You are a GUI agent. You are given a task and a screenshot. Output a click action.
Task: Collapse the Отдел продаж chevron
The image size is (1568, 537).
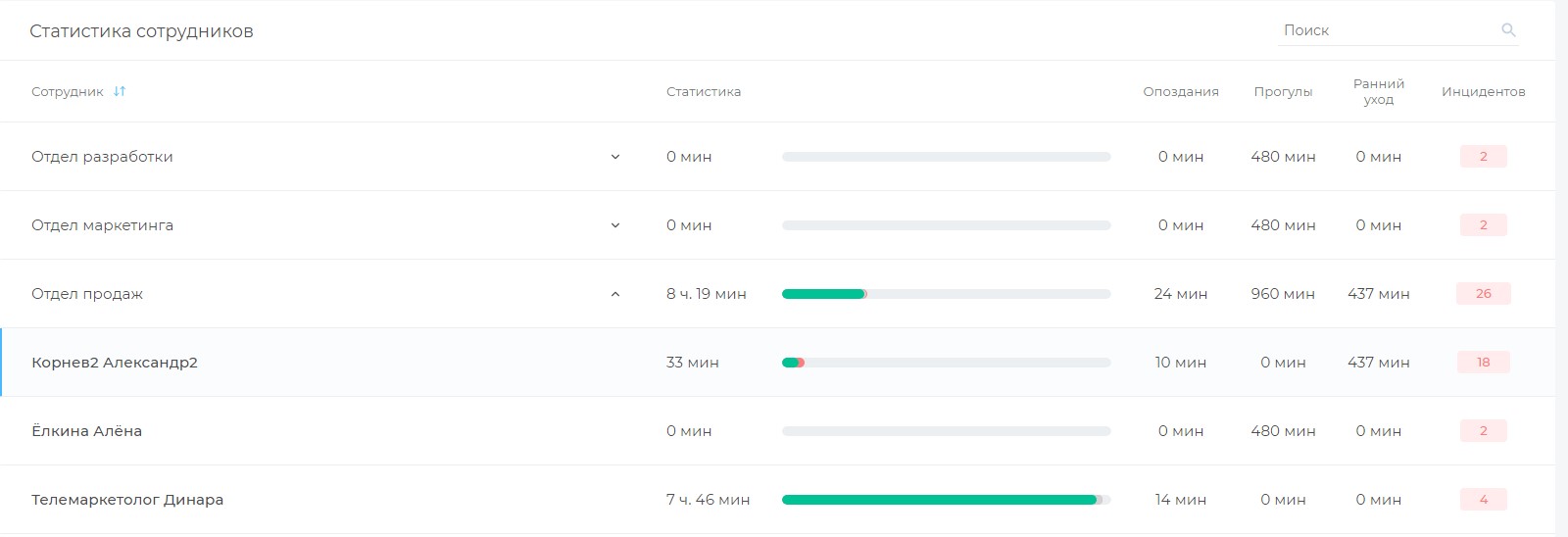pos(615,294)
